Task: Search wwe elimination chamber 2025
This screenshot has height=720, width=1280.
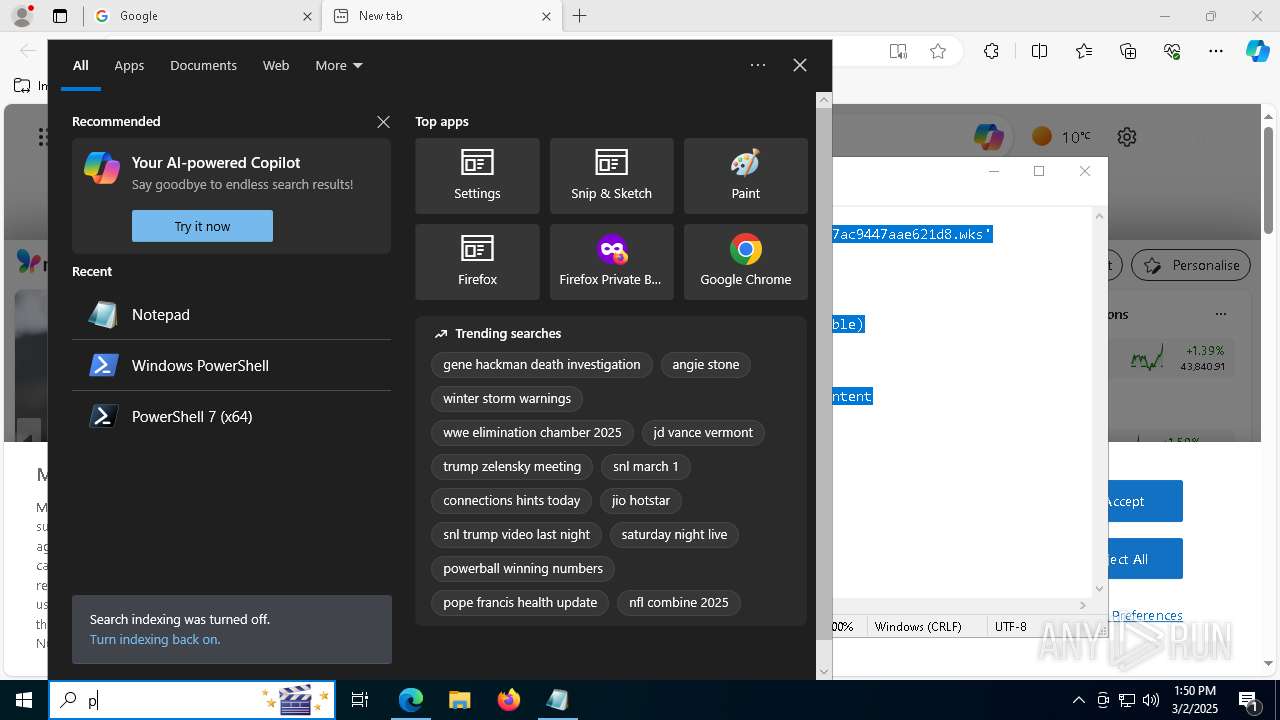Action: tap(532, 433)
